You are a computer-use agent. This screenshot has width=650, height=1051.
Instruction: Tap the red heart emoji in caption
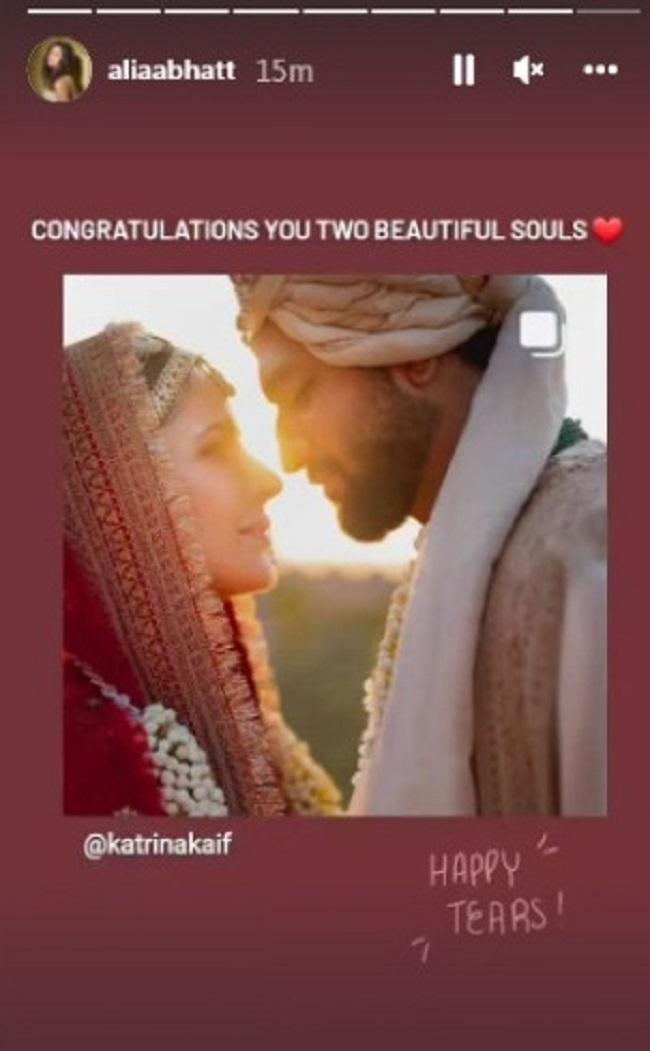point(608,231)
